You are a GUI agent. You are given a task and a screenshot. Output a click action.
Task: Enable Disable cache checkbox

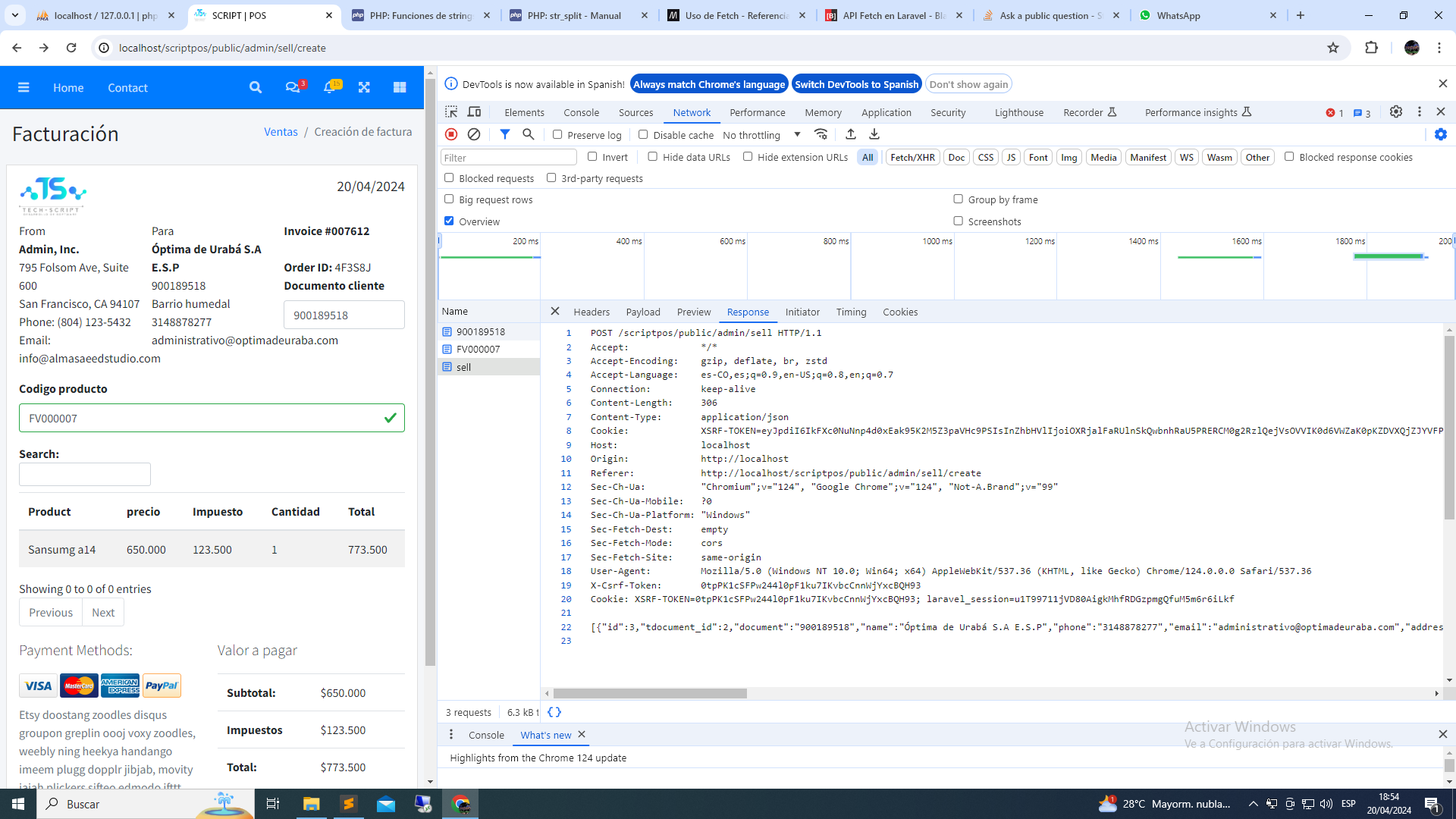pyautogui.click(x=643, y=134)
